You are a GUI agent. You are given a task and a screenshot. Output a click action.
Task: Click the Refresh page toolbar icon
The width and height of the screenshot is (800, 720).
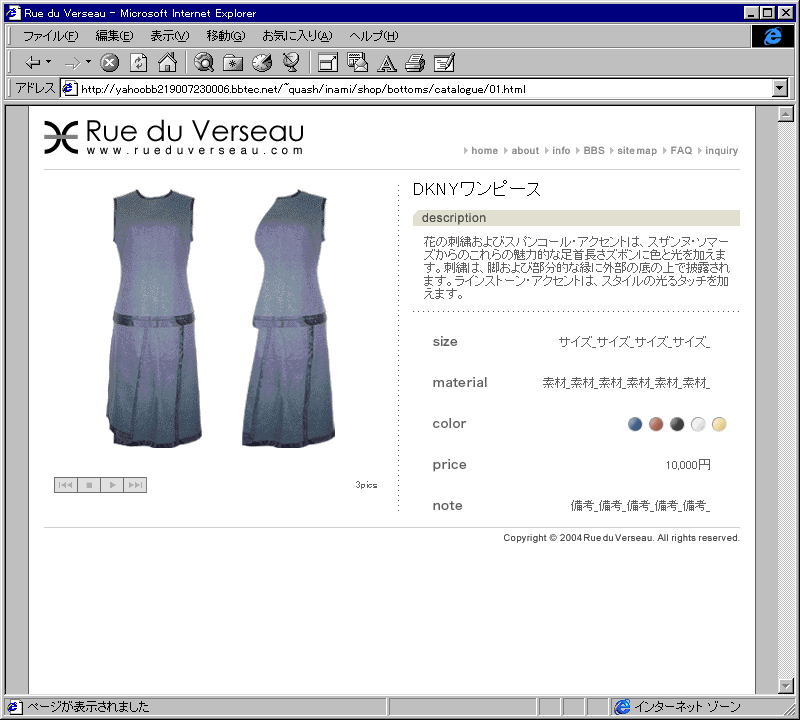coord(138,63)
